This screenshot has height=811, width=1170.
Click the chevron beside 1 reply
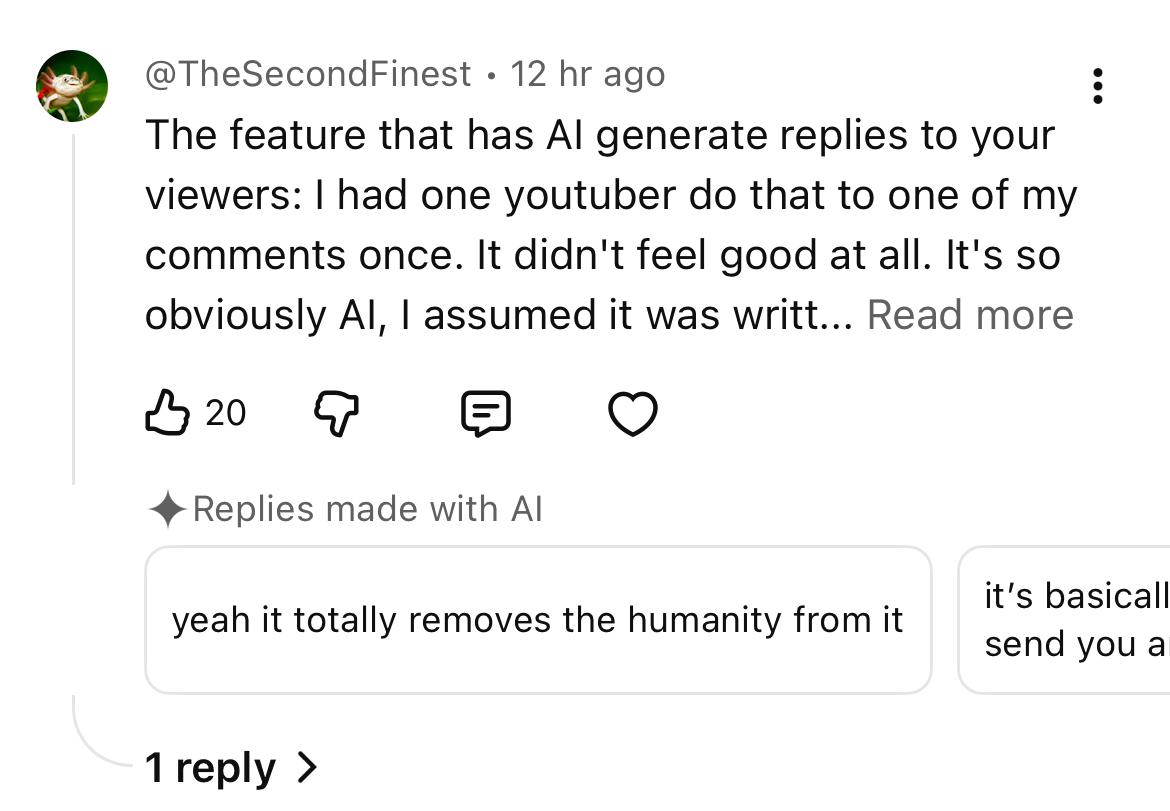tap(307, 768)
